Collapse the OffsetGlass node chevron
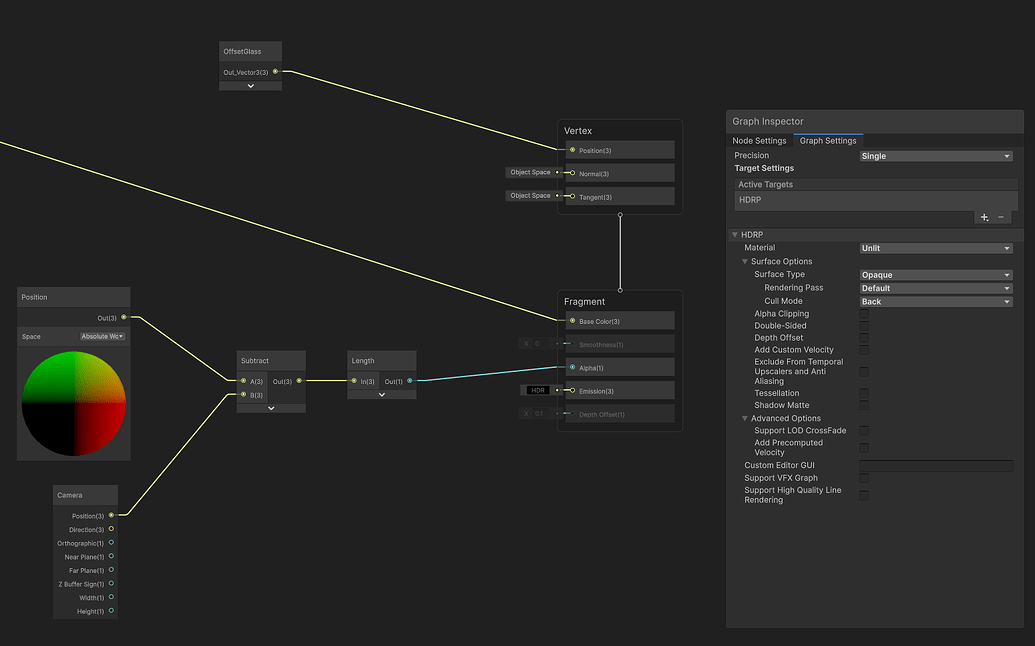The height and width of the screenshot is (646, 1035). click(250, 86)
